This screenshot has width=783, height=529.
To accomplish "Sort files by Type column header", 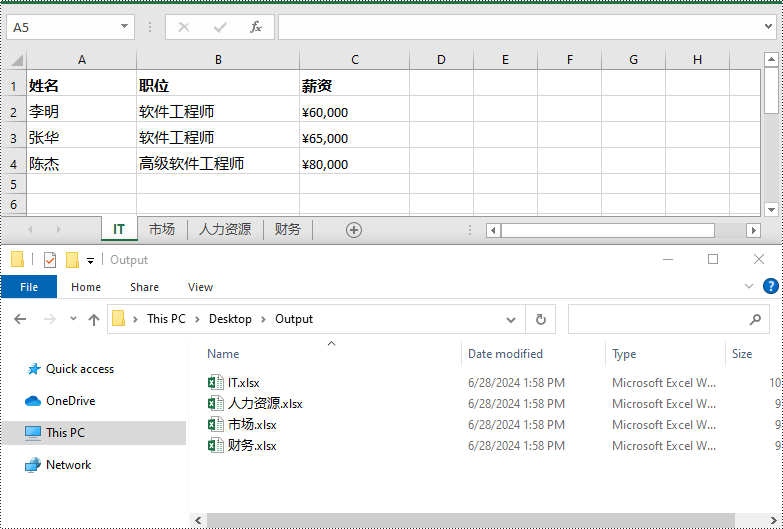I will pyautogui.click(x=624, y=354).
